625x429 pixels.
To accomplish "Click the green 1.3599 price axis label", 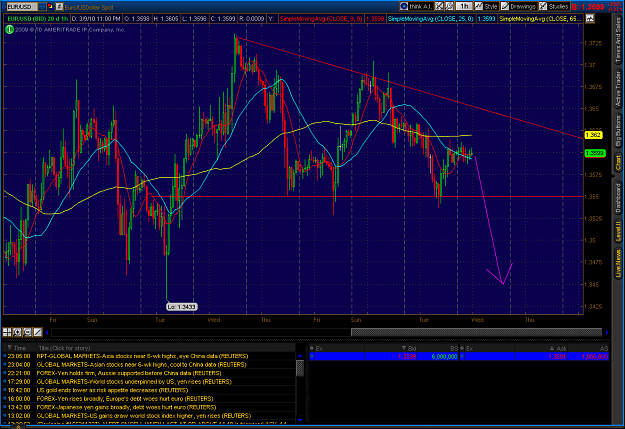I will [595, 153].
